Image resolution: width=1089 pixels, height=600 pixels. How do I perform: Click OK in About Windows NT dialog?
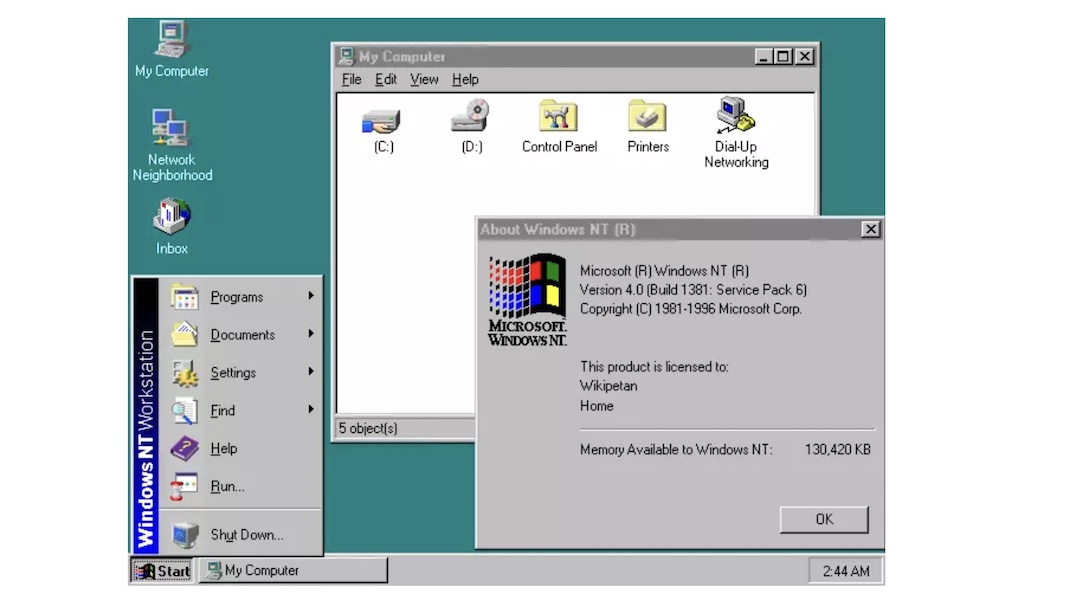(x=824, y=519)
